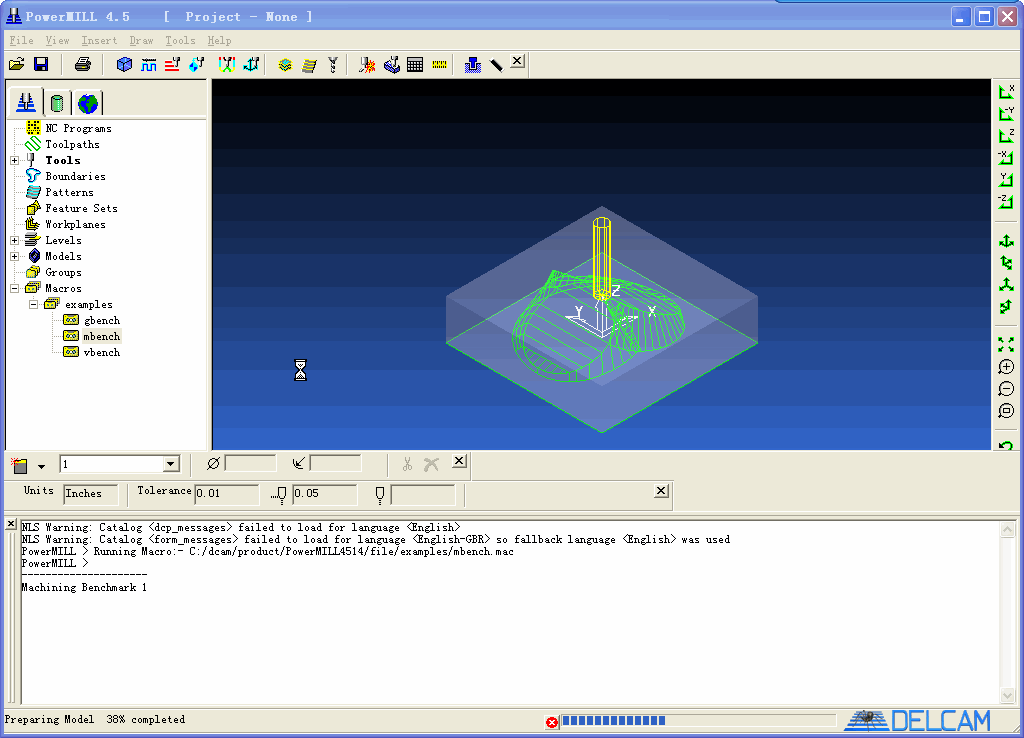Viewport: 1024px width, 738px height.
Task: View from negative X axis
Action: (1006, 157)
